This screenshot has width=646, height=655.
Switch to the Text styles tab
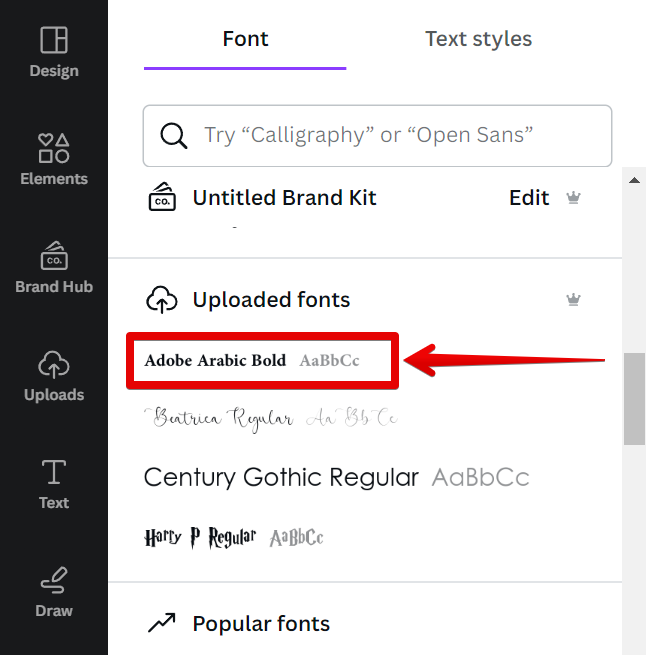point(478,40)
